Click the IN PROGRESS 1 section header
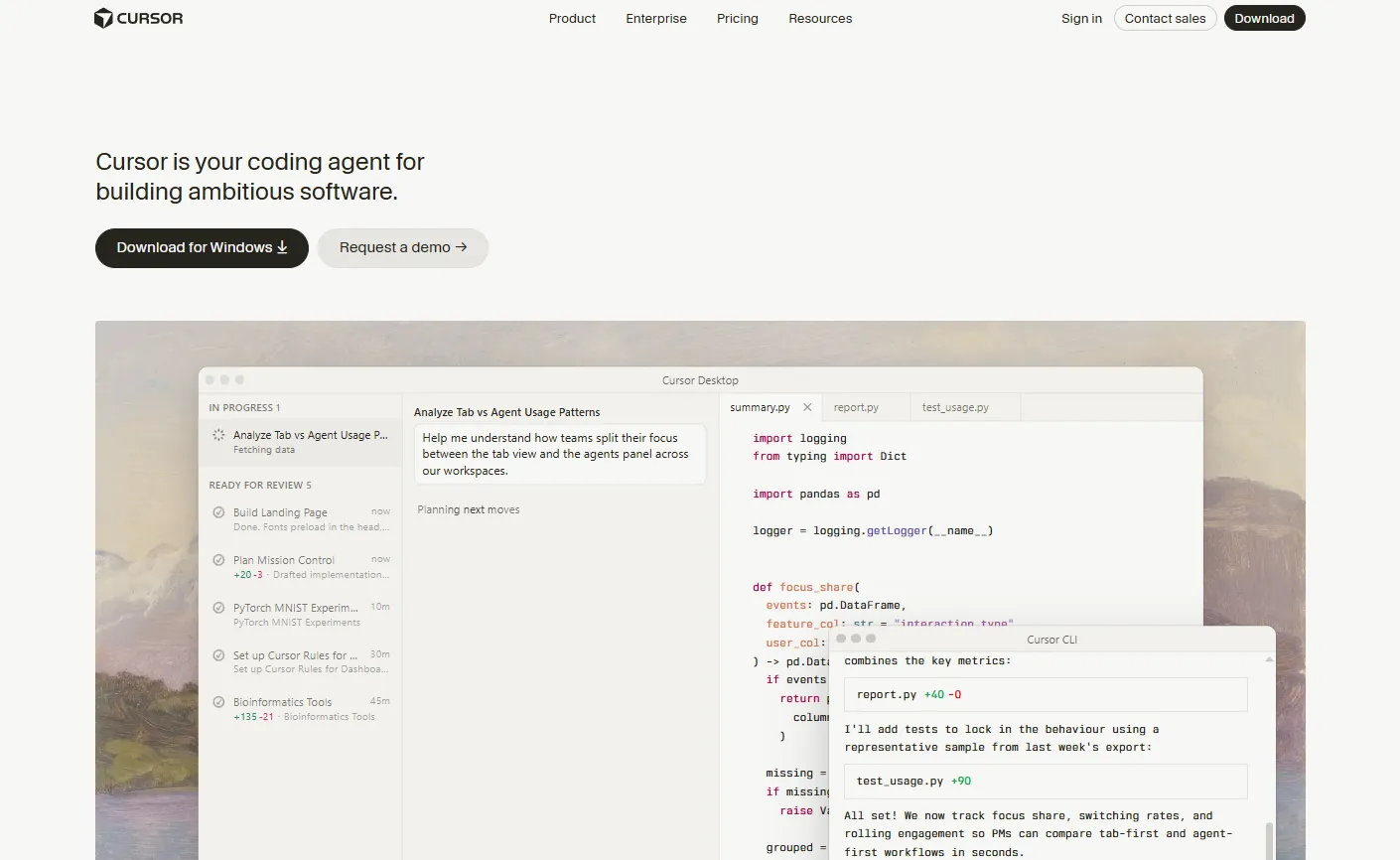 coord(244,408)
